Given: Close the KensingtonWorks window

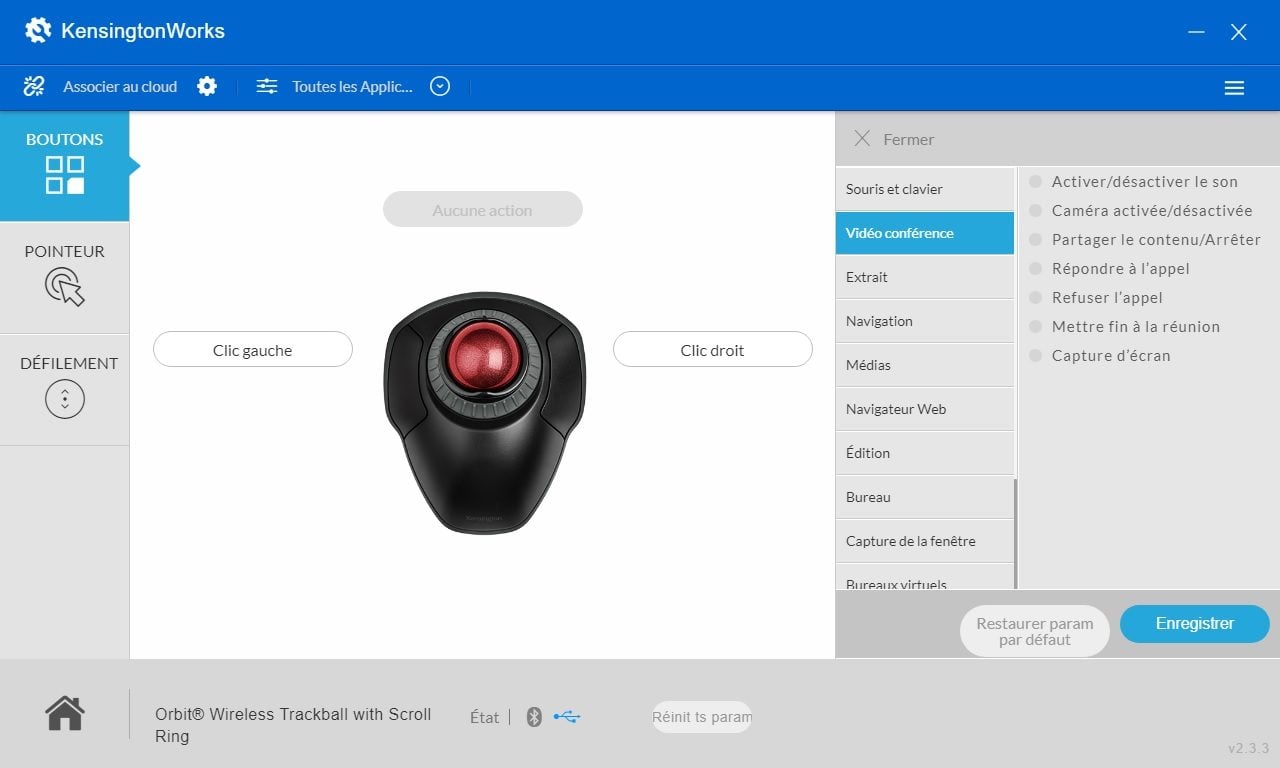Looking at the screenshot, I should (1239, 32).
